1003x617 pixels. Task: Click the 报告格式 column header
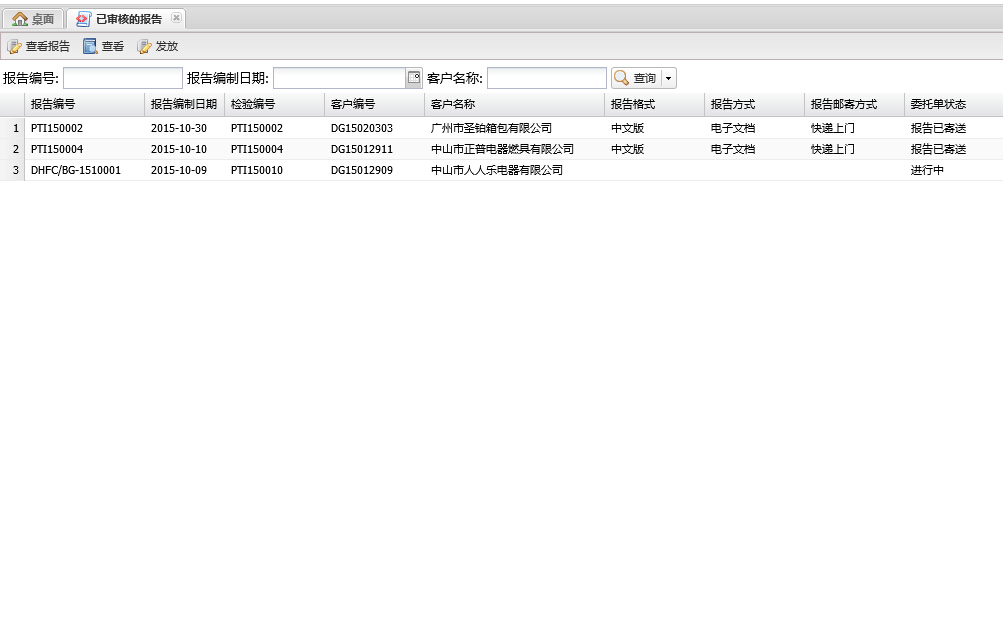click(654, 104)
